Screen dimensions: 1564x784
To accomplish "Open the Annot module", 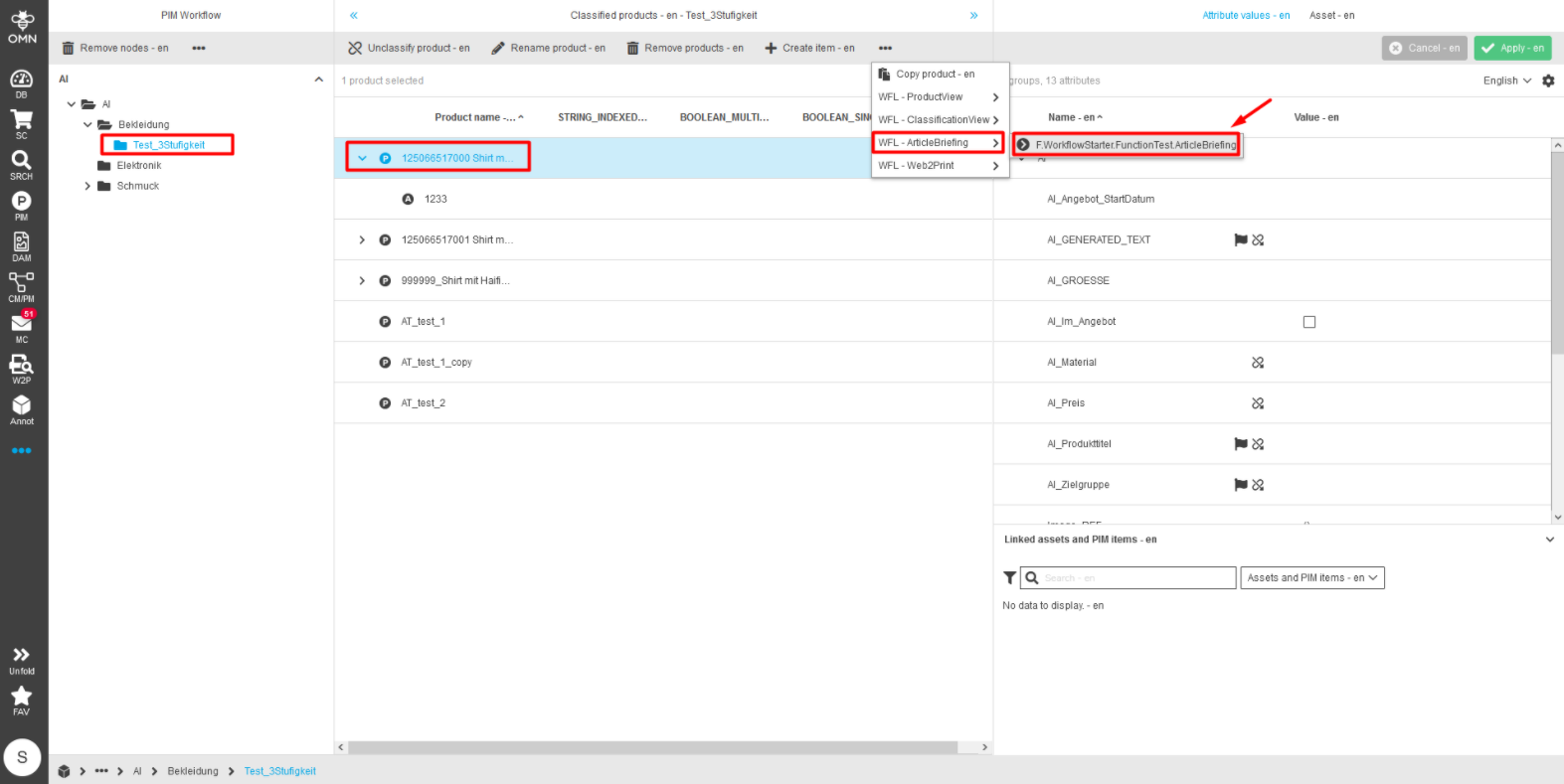I will coord(21,409).
